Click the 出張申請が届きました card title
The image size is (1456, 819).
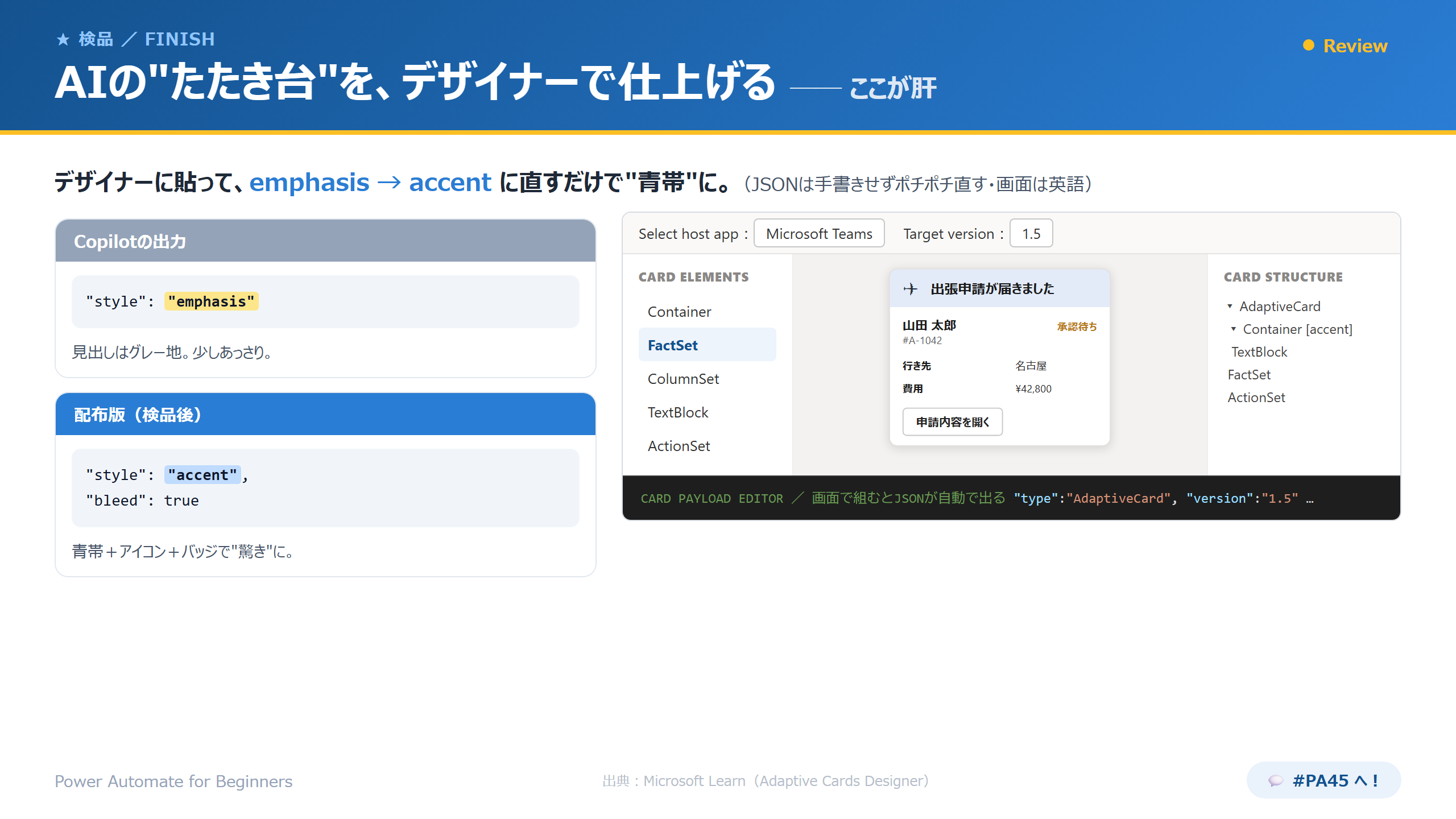pyautogui.click(x=992, y=289)
